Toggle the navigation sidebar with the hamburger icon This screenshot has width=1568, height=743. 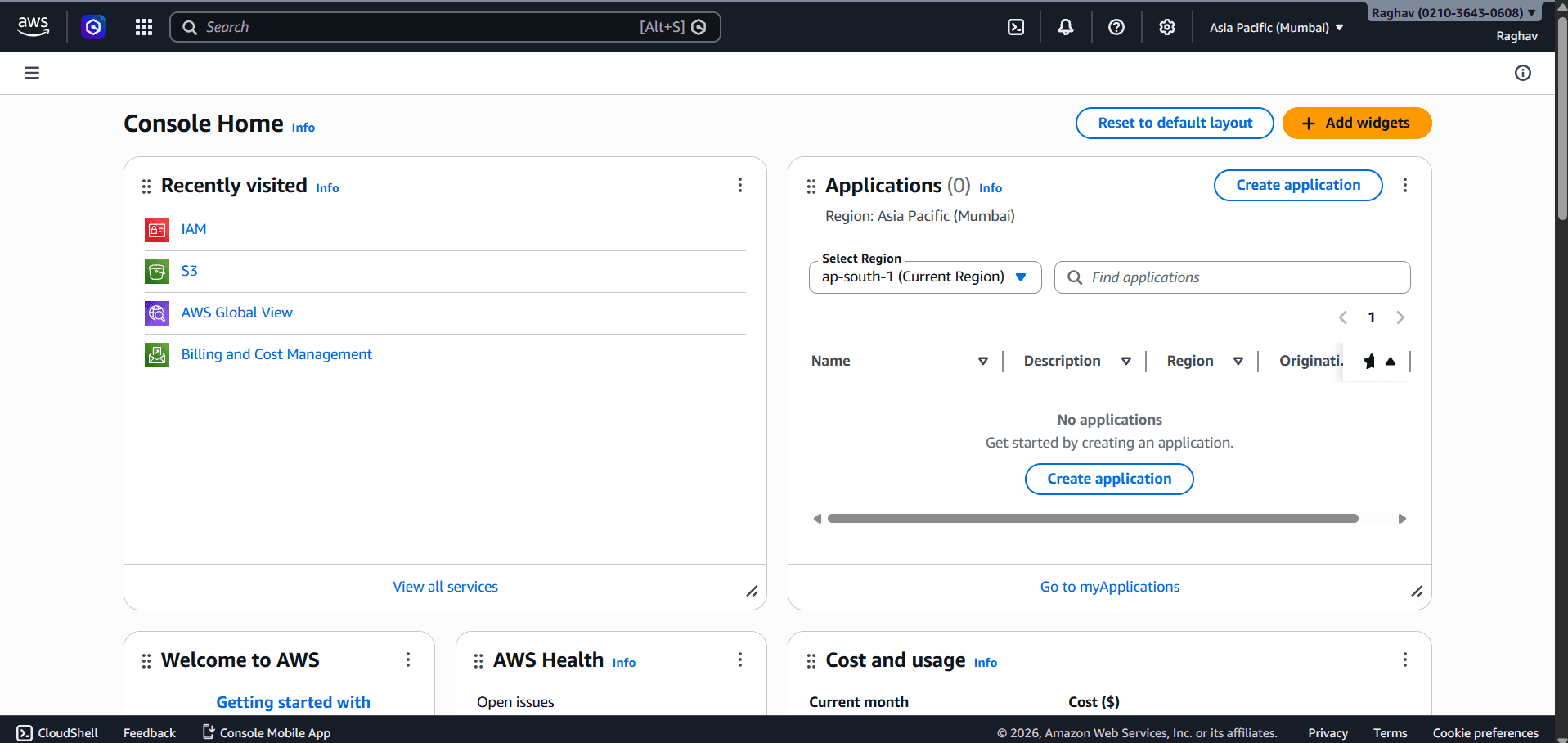[x=31, y=72]
